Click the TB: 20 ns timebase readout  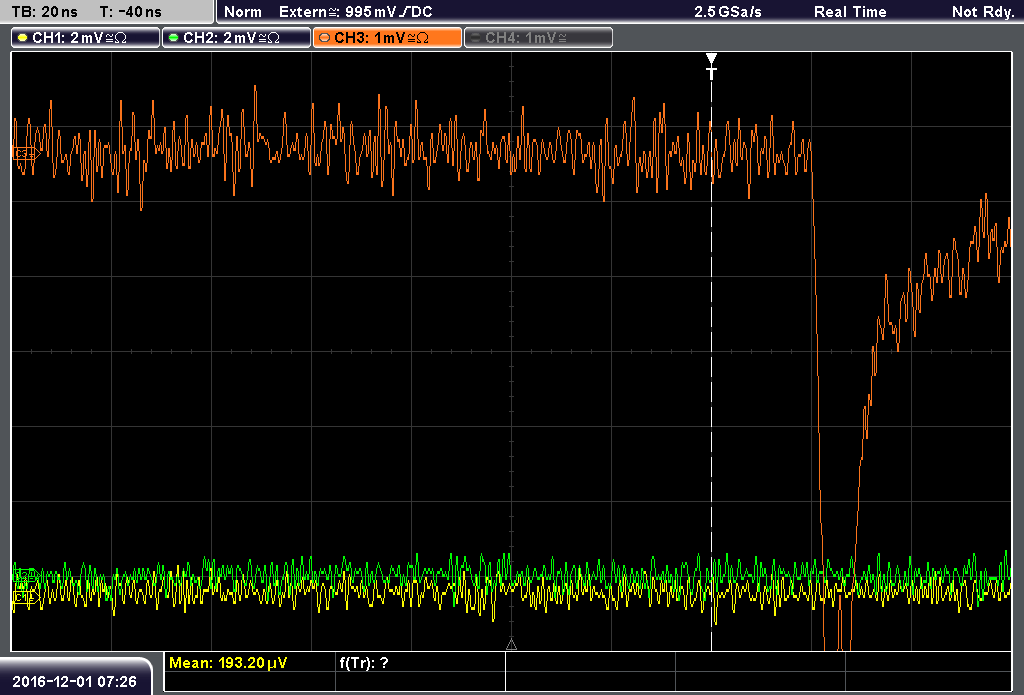click(44, 12)
